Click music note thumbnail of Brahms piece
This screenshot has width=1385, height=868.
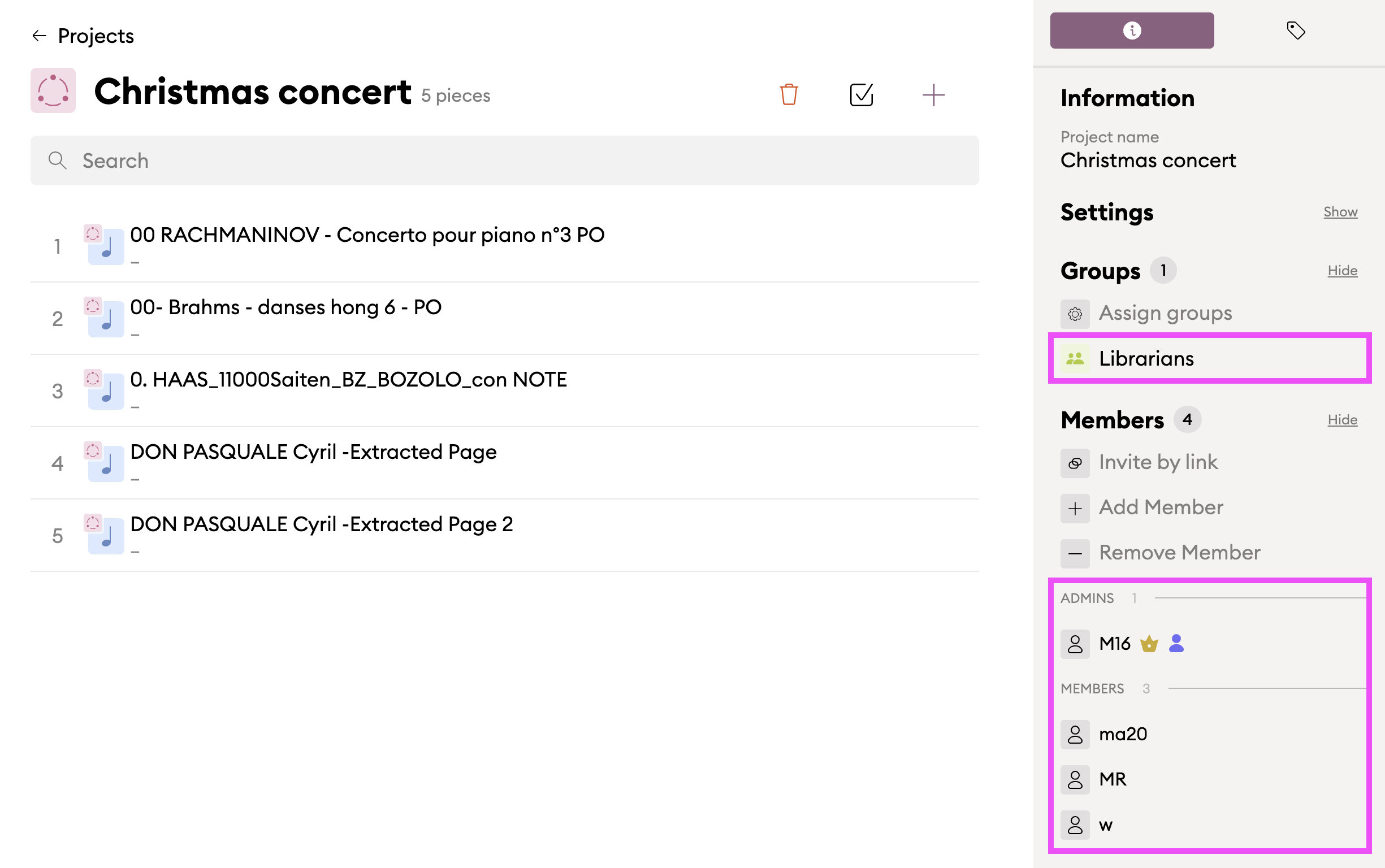(106, 319)
